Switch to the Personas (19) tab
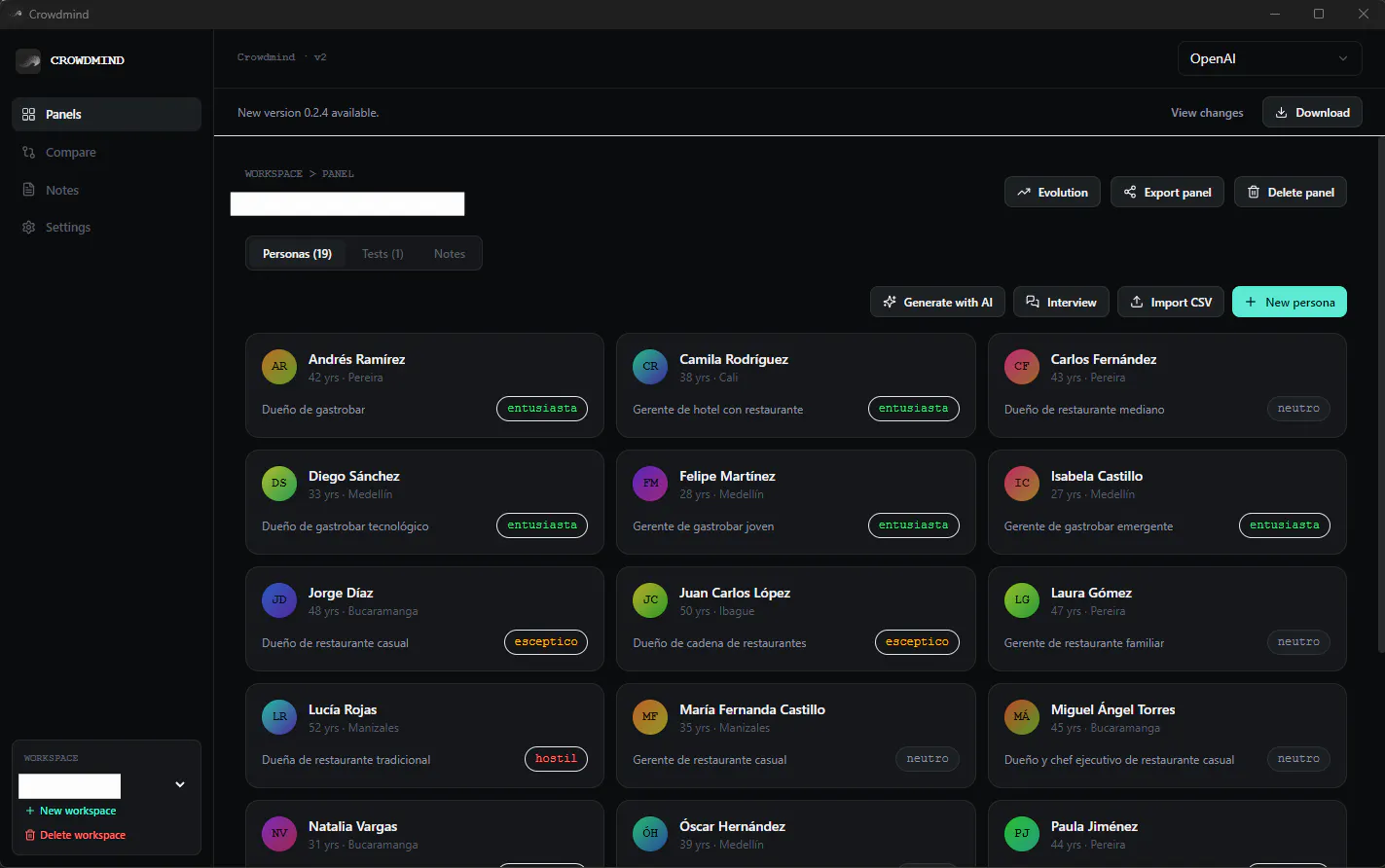The height and width of the screenshot is (868, 1385). click(x=297, y=254)
